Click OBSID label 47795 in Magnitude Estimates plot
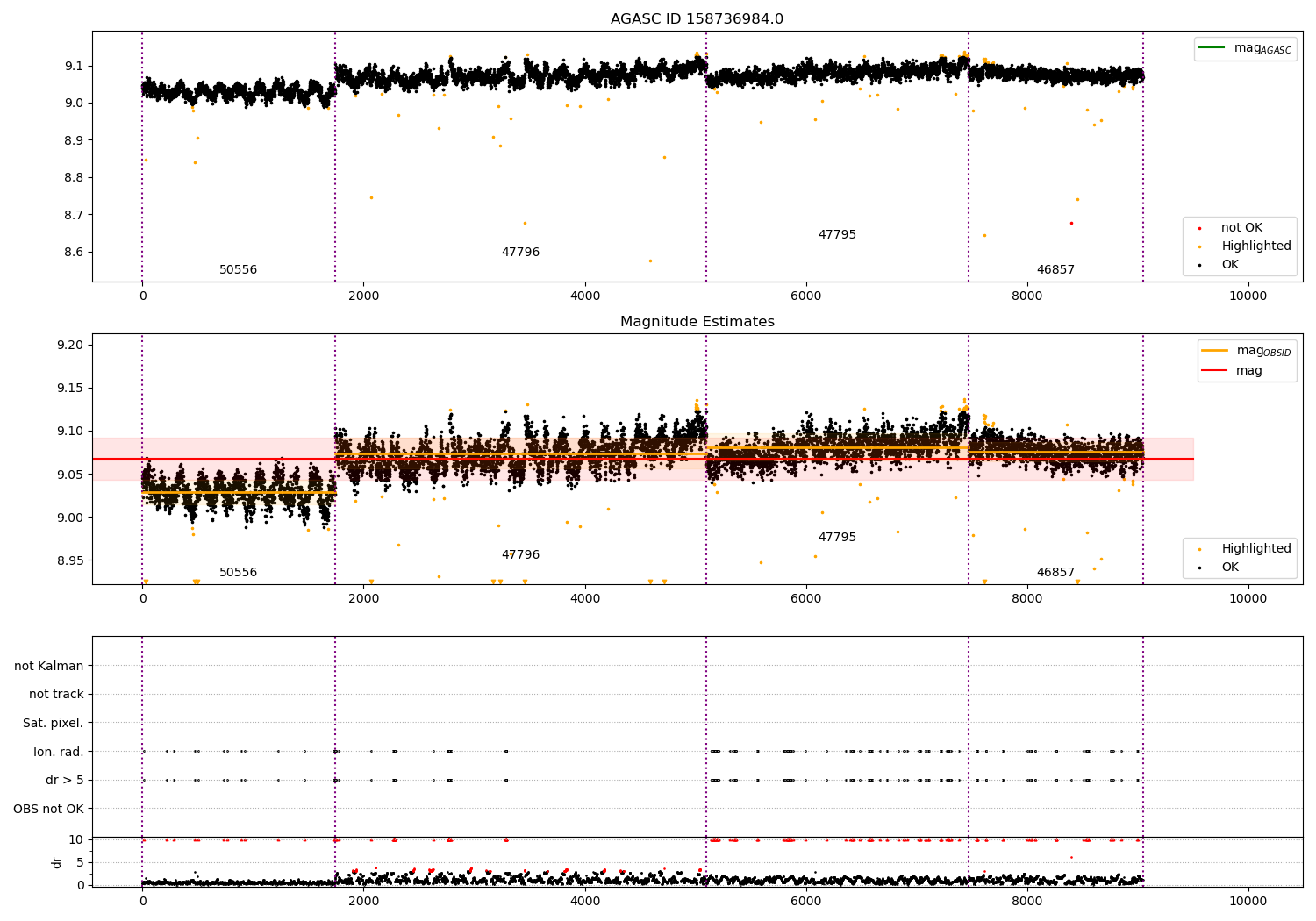The height and width of the screenshot is (921, 1316). click(x=837, y=538)
